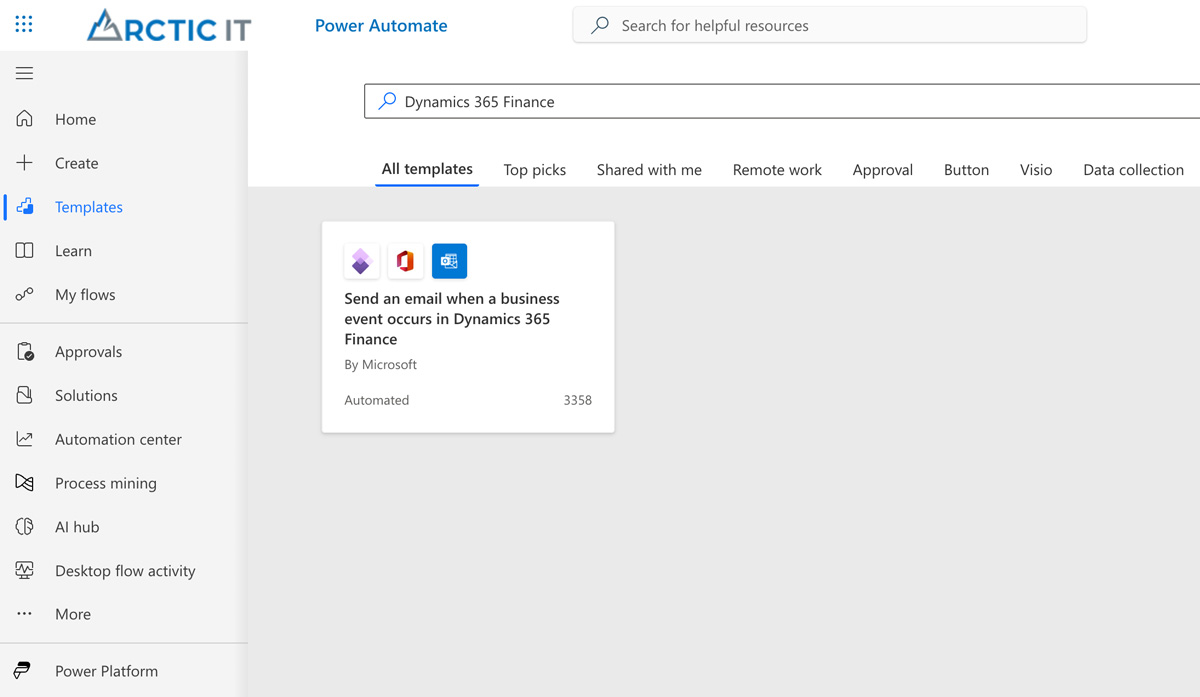Click the magnifier icon in the template search bar

tap(387, 101)
